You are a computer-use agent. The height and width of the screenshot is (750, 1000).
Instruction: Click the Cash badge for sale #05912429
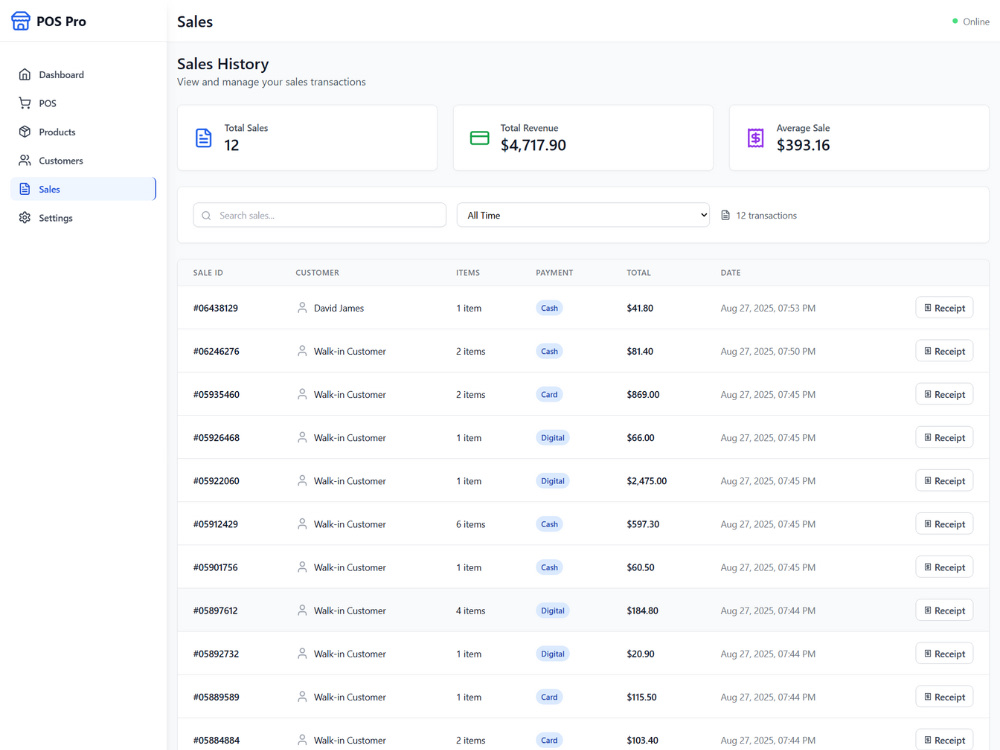click(549, 524)
